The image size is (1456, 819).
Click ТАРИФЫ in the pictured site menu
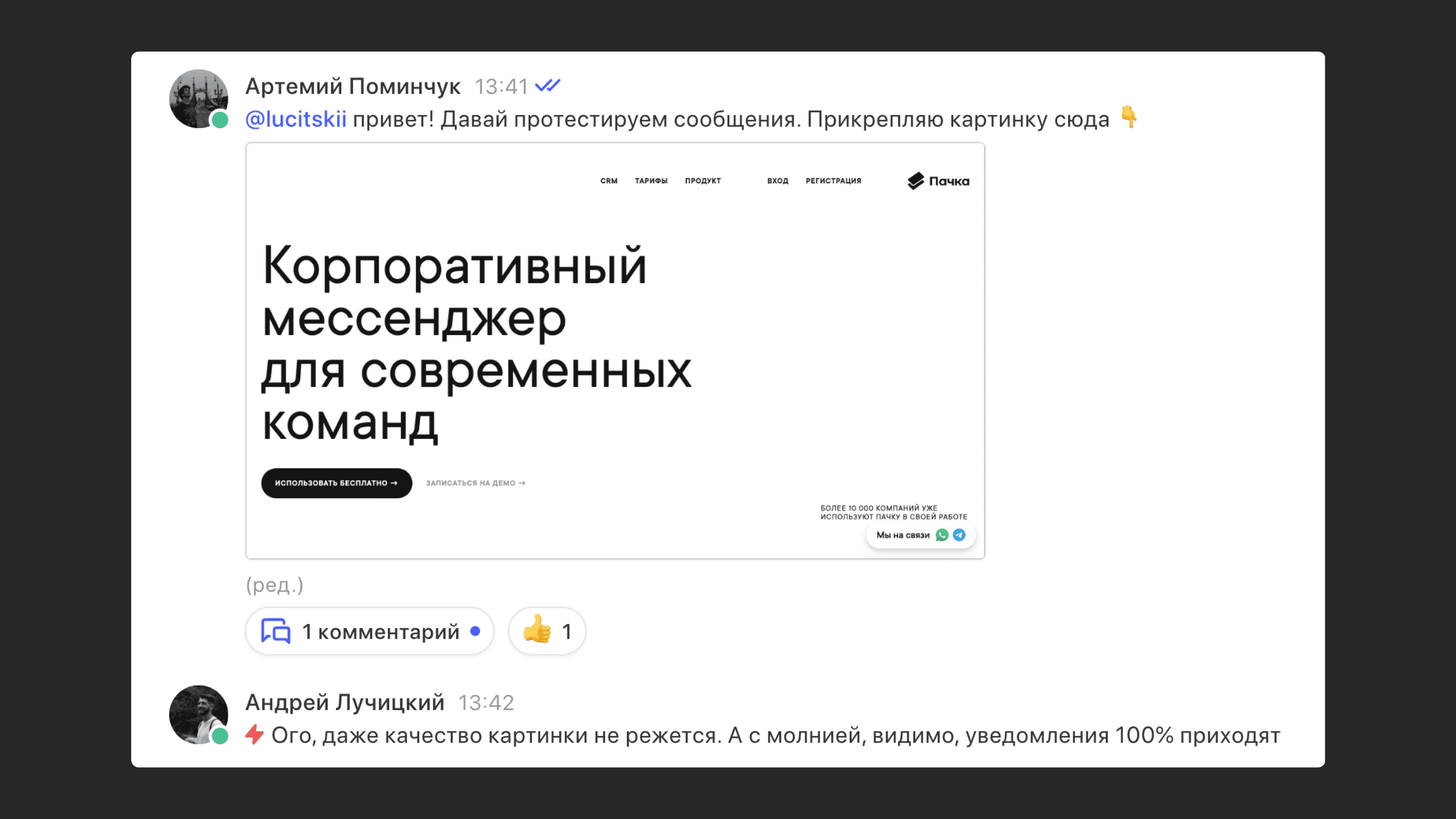point(651,181)
